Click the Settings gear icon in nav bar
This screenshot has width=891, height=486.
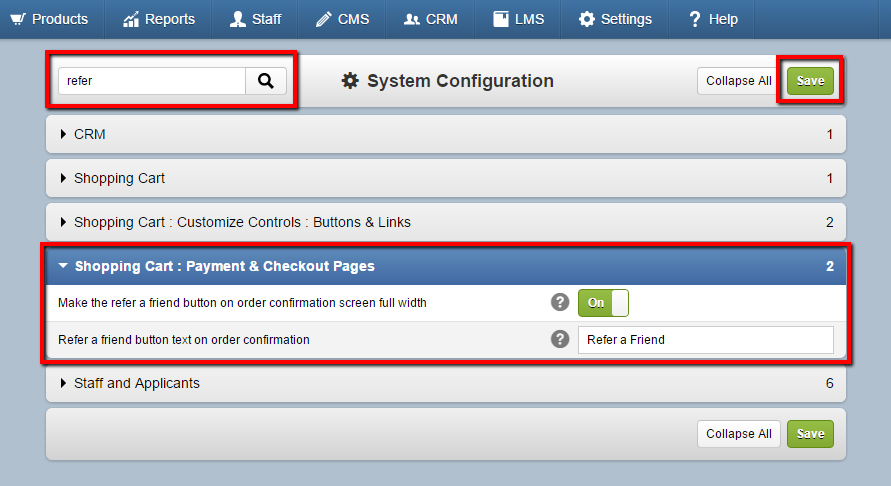coord(586,19)
